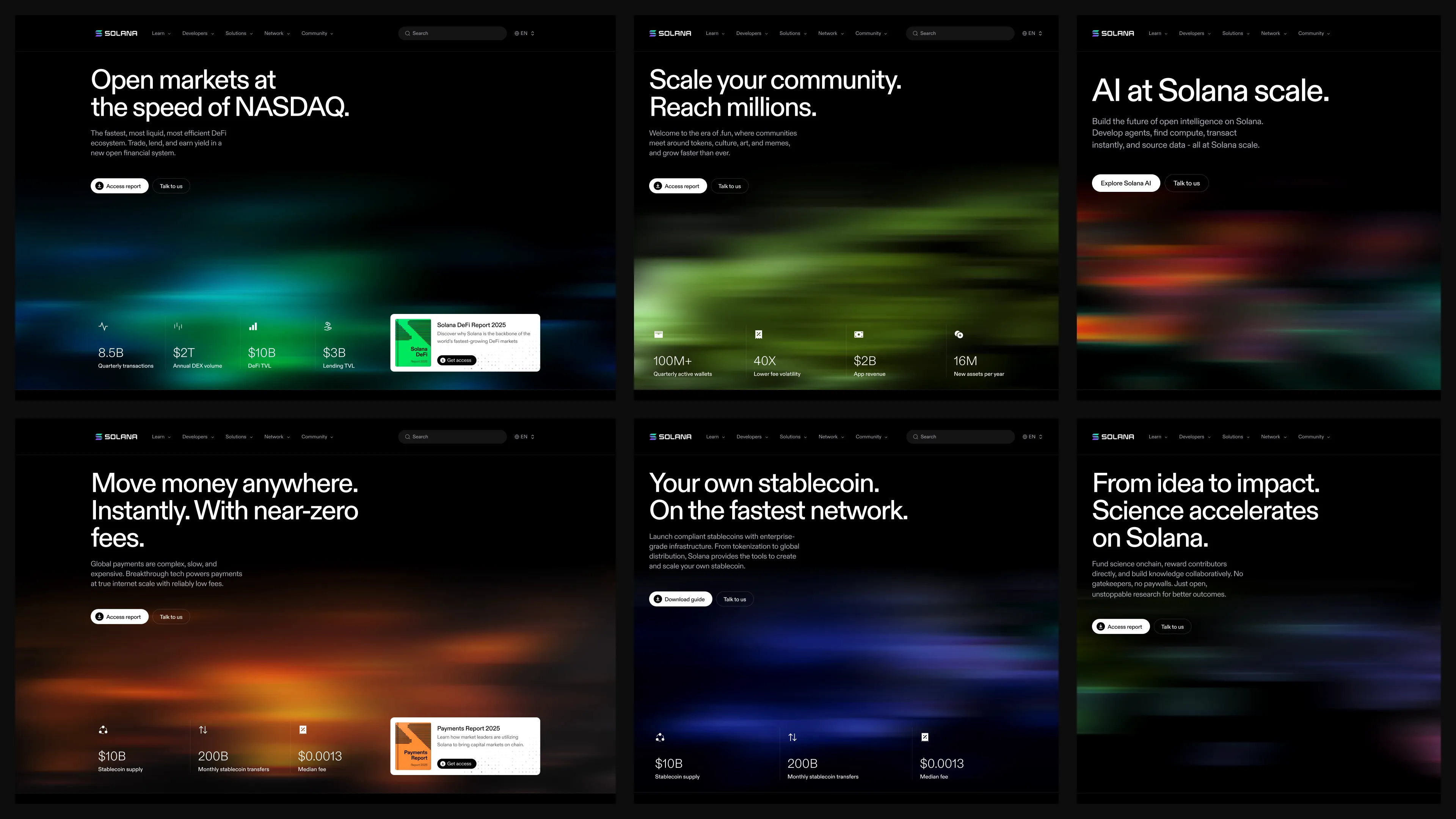Click Talk to us on the Open markets page
The height and width of the screenshot is (819, 1456).
point(171,186)
